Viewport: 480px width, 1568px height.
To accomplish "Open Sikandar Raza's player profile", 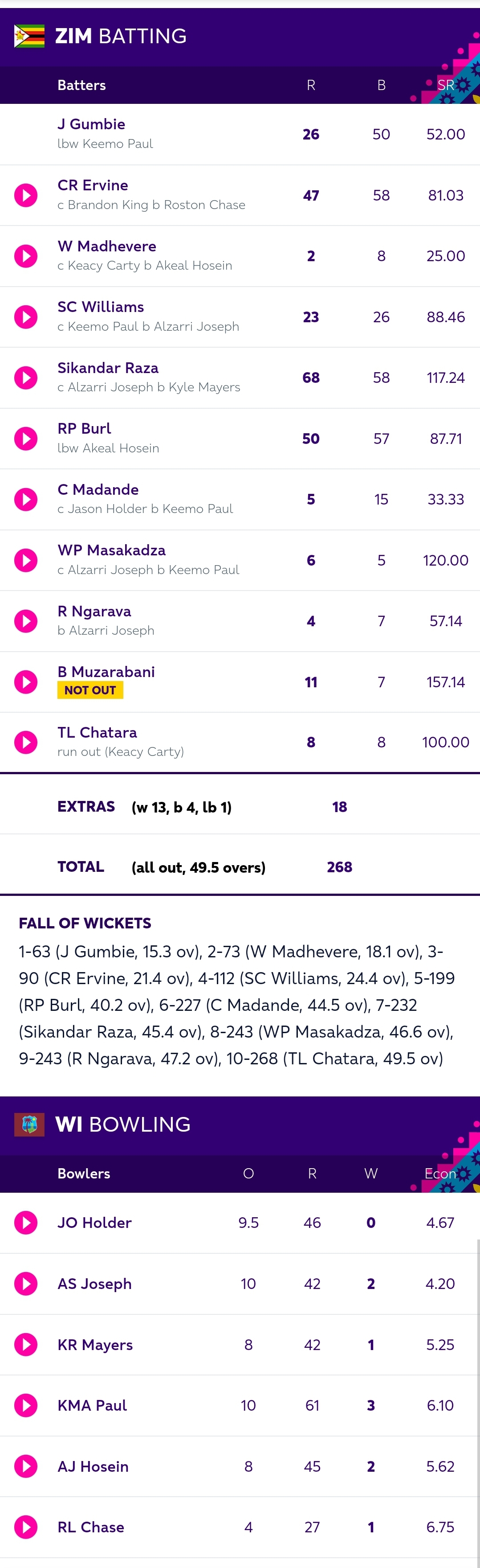I will (108, 368).
